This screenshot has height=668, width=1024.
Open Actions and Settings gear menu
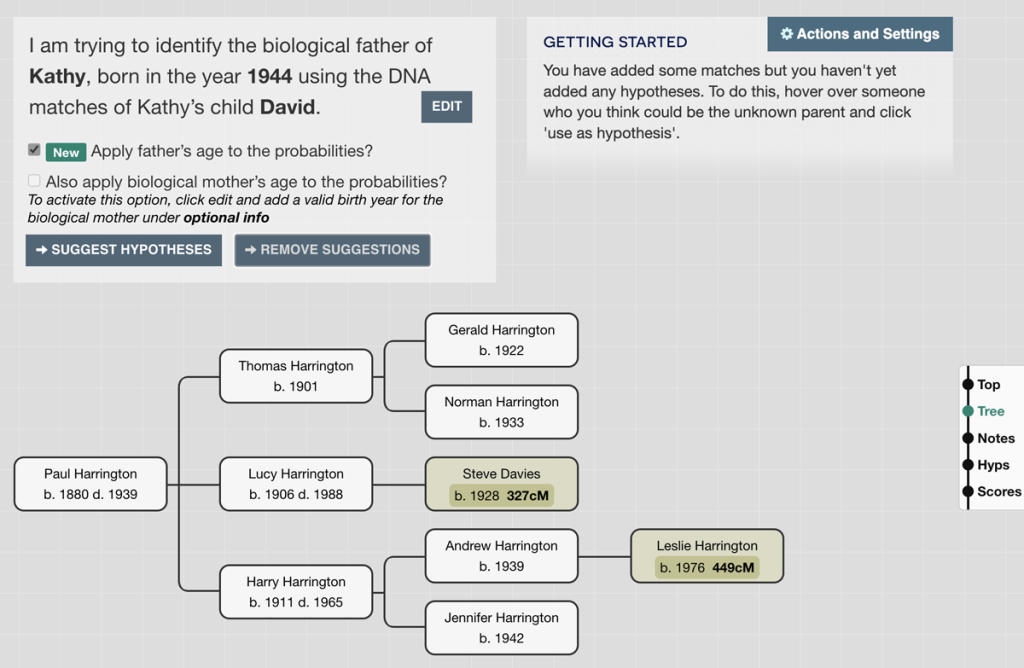pos(860,34)
